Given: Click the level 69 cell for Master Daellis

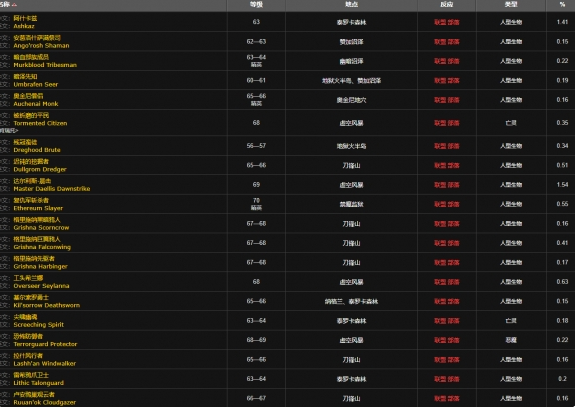Looking at the screenshot, I should pos(256,185).
